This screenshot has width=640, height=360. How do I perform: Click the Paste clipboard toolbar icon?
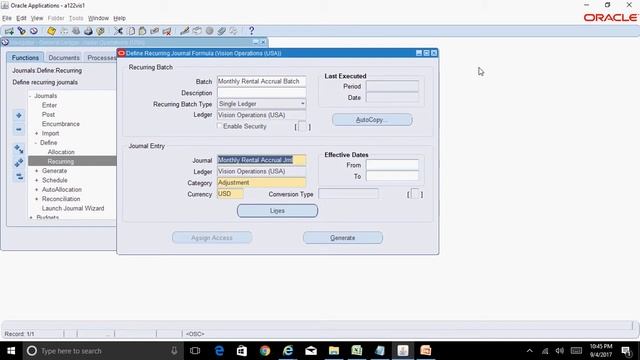pos(142,31)
